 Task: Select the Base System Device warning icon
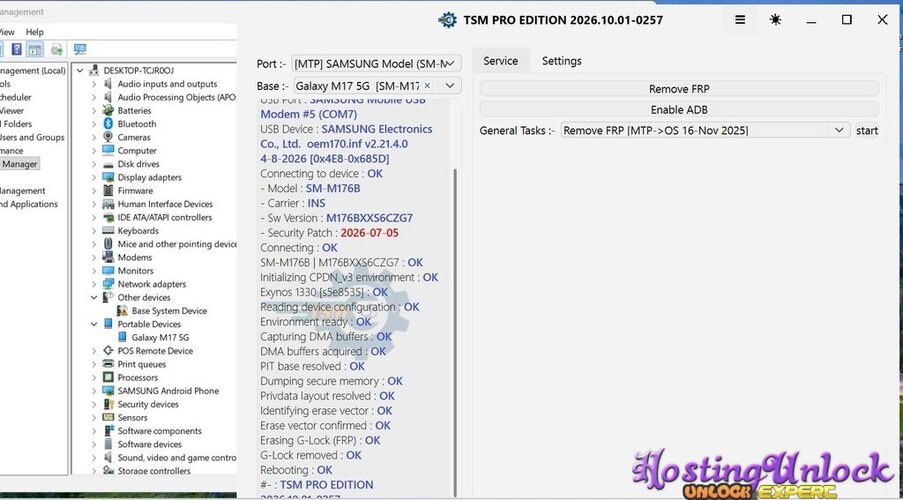[x=122, y=310]
